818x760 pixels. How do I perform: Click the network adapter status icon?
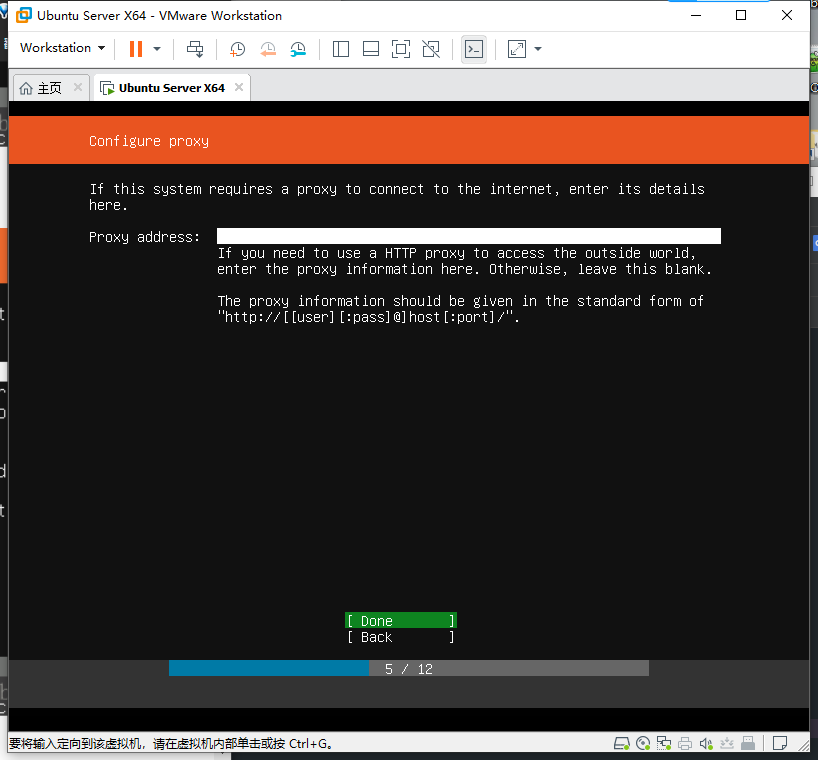coord(664,743)
